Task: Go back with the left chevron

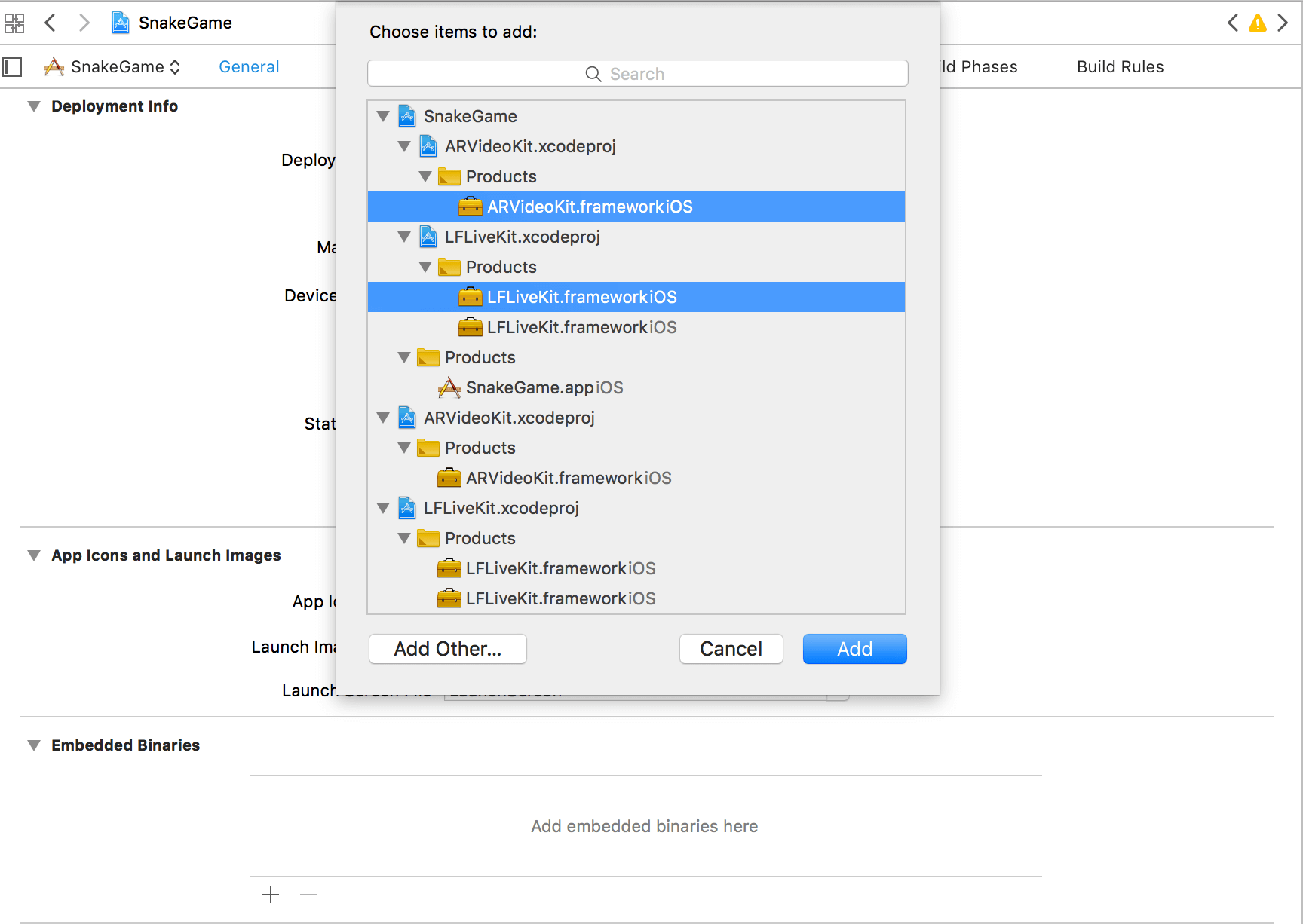Action: tap(51, 23)
